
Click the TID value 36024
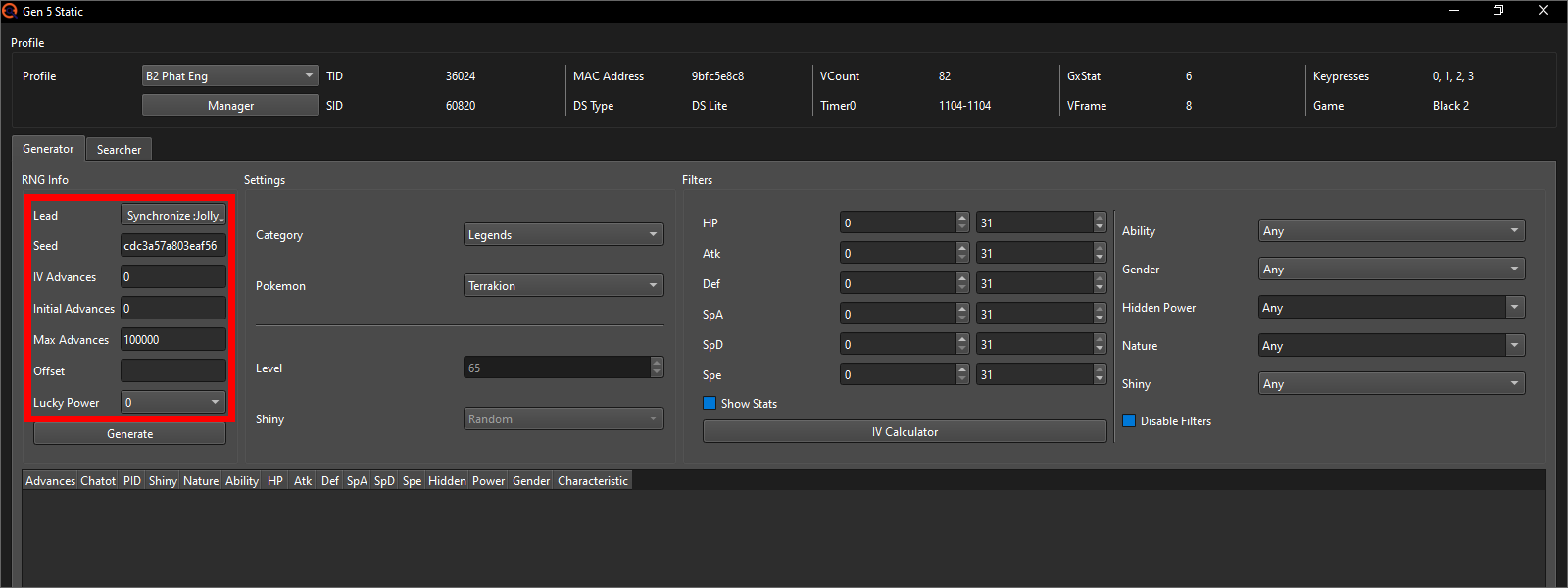[x=461, y=75]
